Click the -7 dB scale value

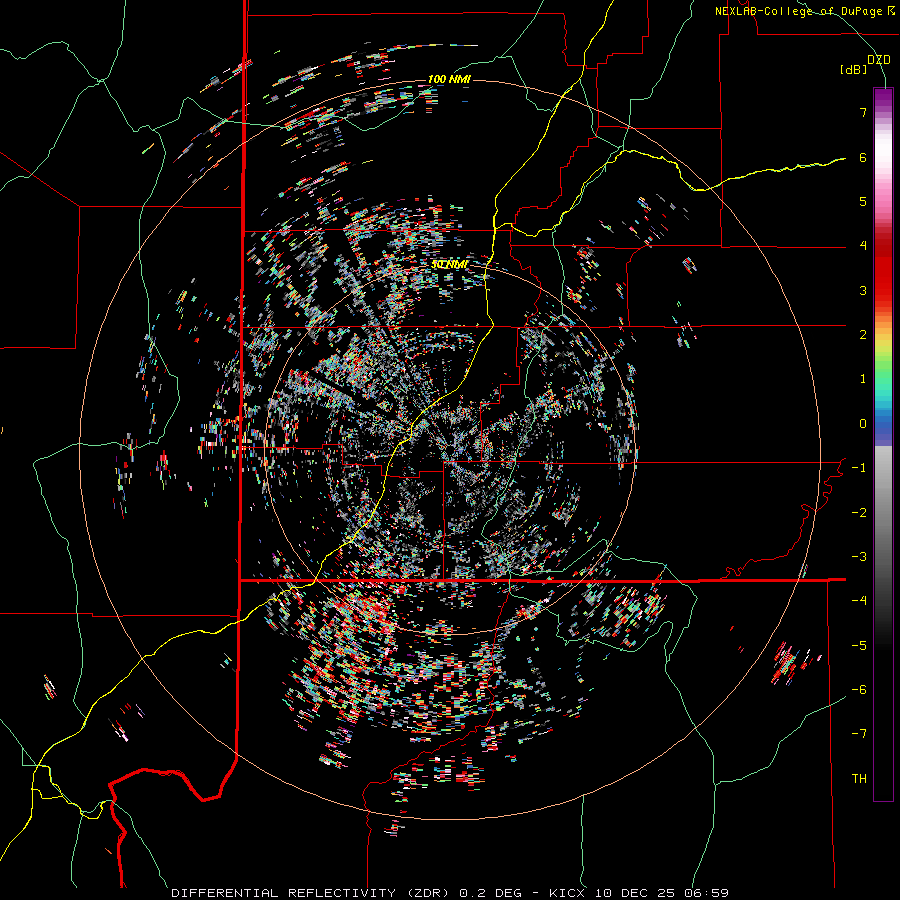(x=859, y=734)
